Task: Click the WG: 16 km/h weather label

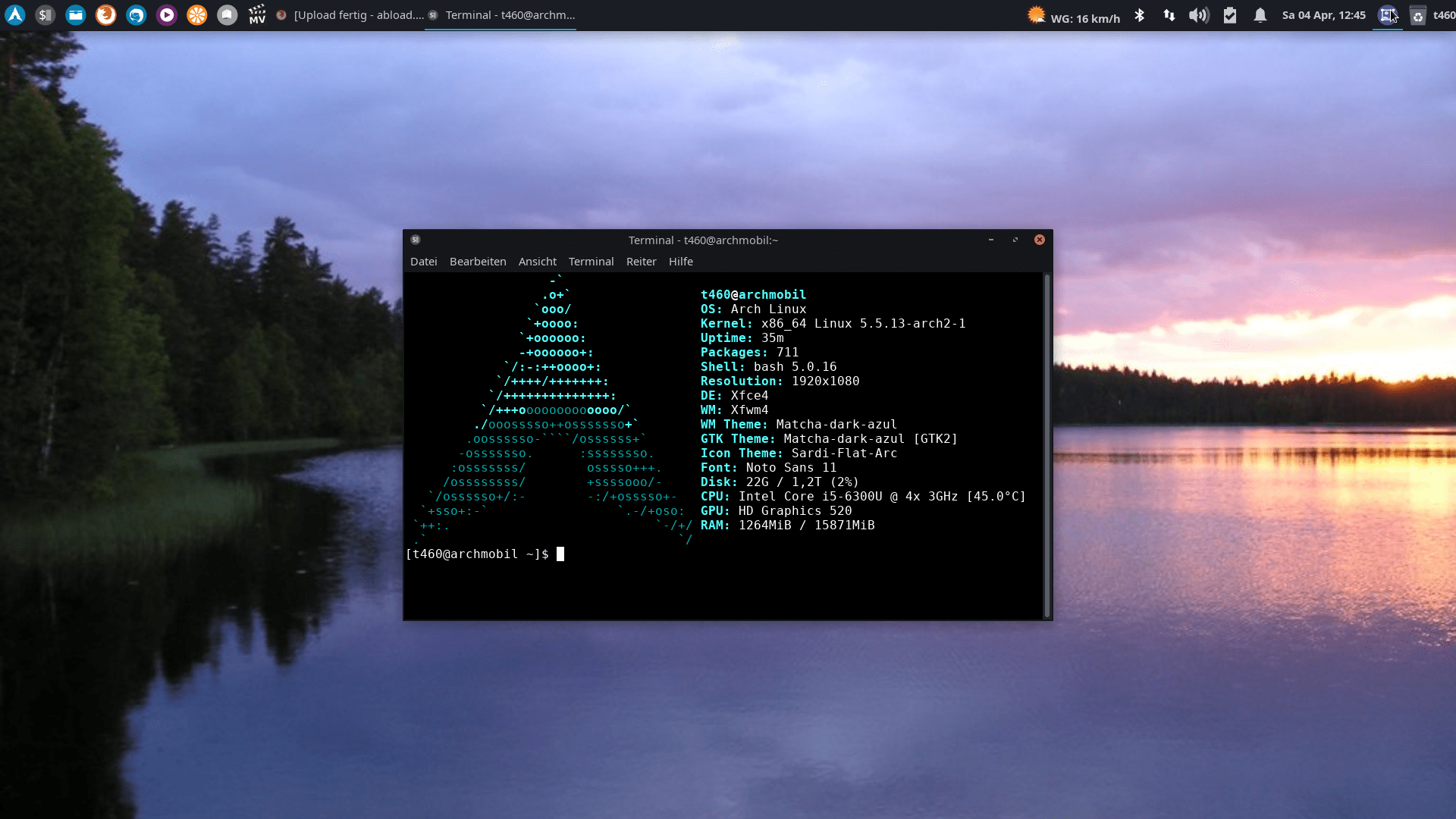Action: click(1085, 18)
